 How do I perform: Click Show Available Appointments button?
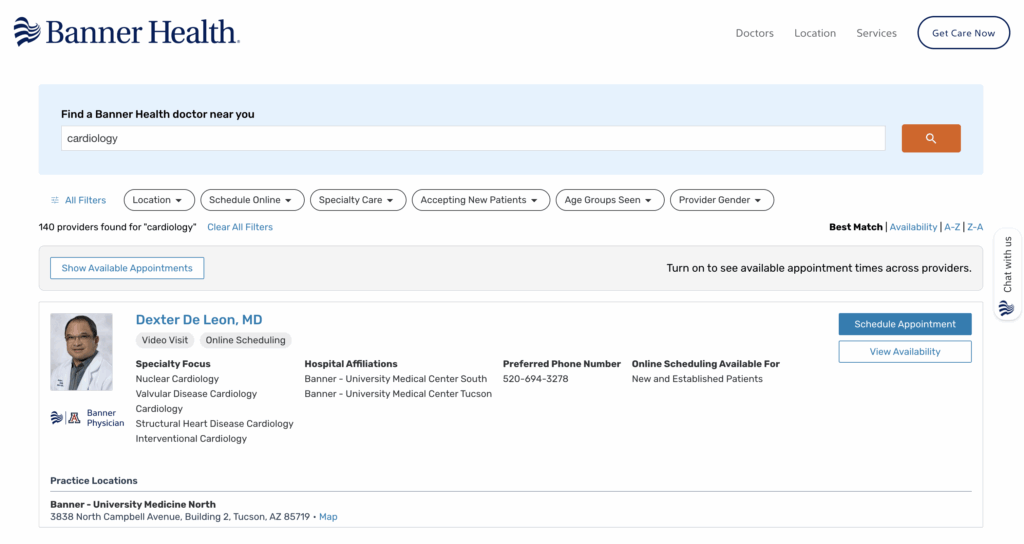pos(127,268)
